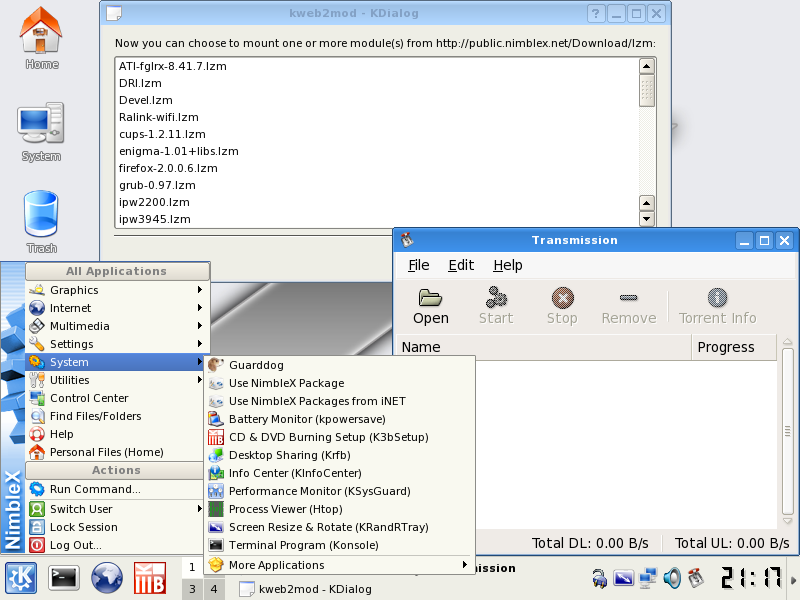Click the volume speaker tray icon
800x600 pixels.
pyautogui.click(x=672, y=578)
